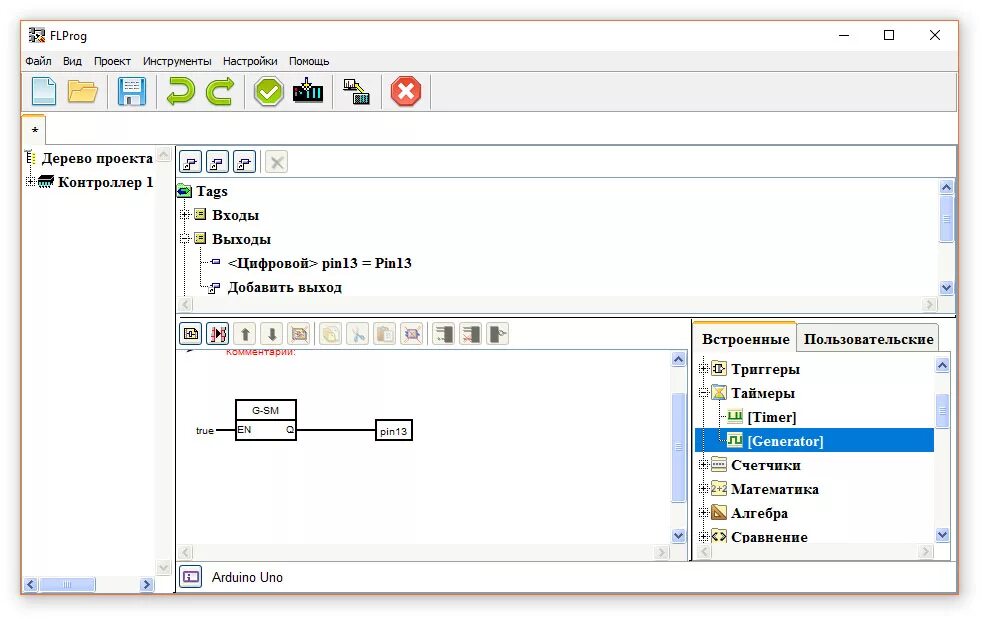Open a project with the folder icon
The image size is (982, 619).
click(82, 91)
